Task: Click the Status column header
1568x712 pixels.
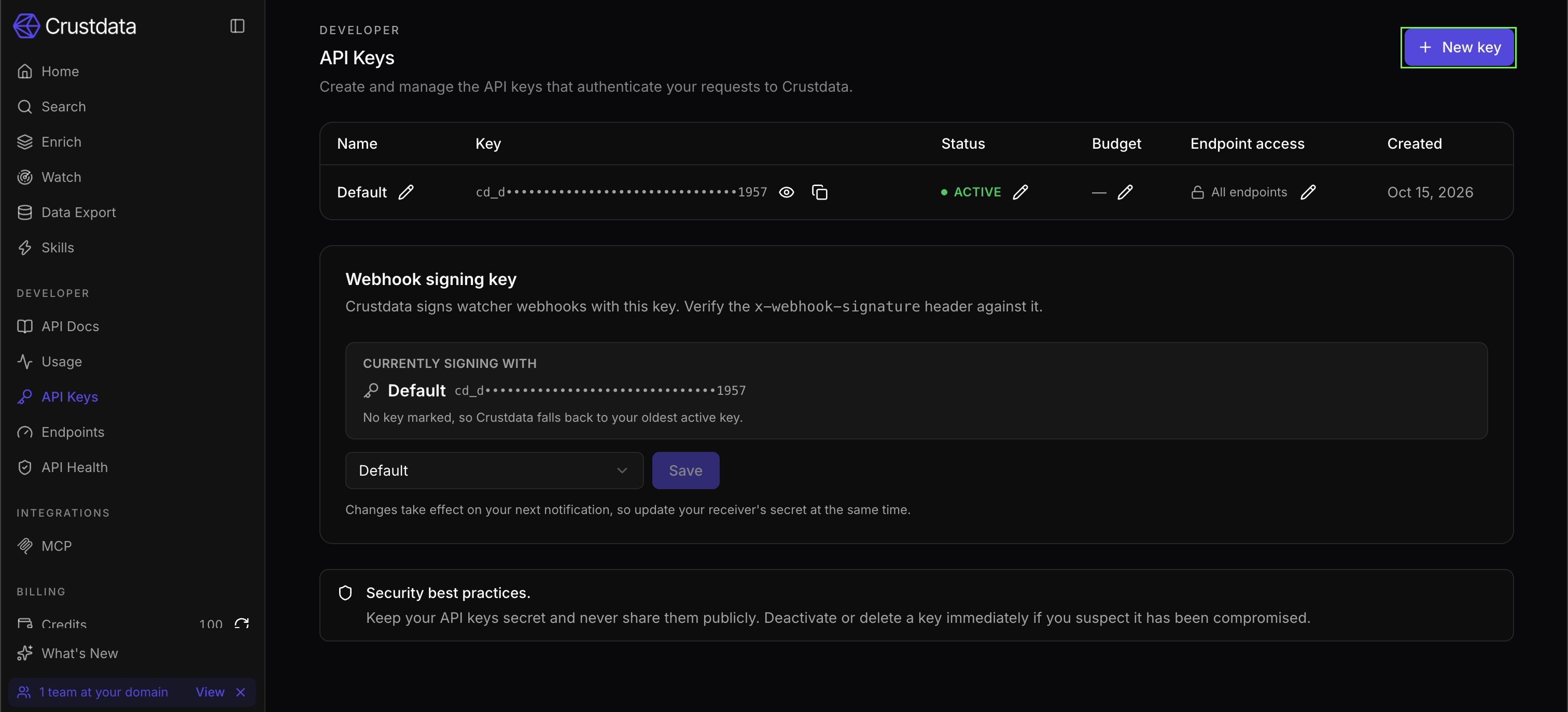Action: [963, 144]
